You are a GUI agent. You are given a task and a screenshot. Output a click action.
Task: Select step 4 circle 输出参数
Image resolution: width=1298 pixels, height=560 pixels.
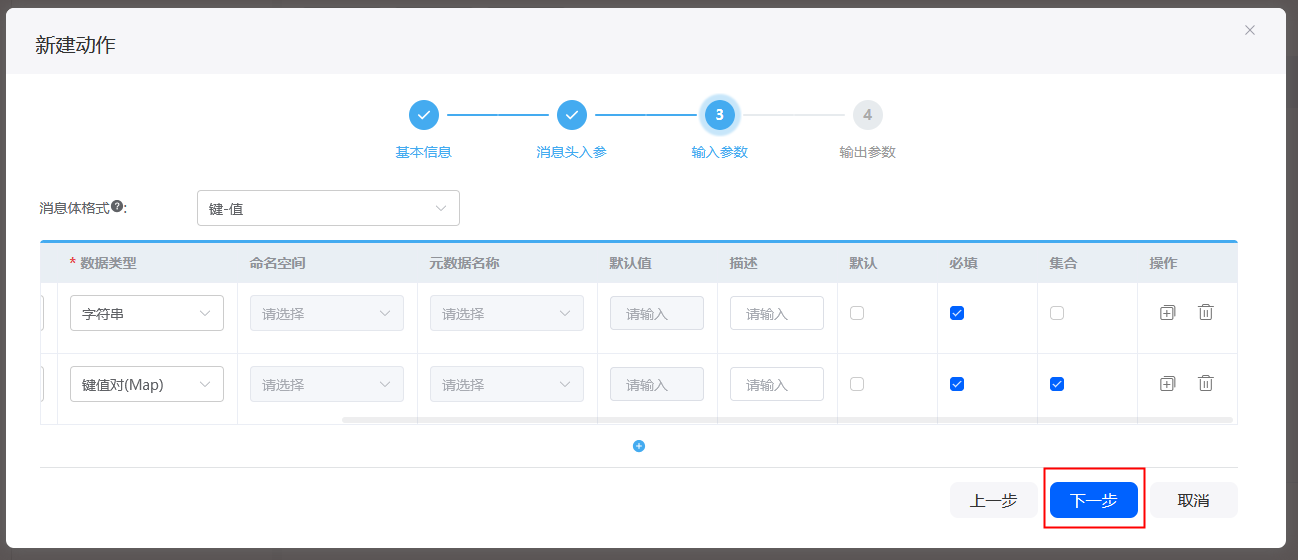click(x=868, y=115)
